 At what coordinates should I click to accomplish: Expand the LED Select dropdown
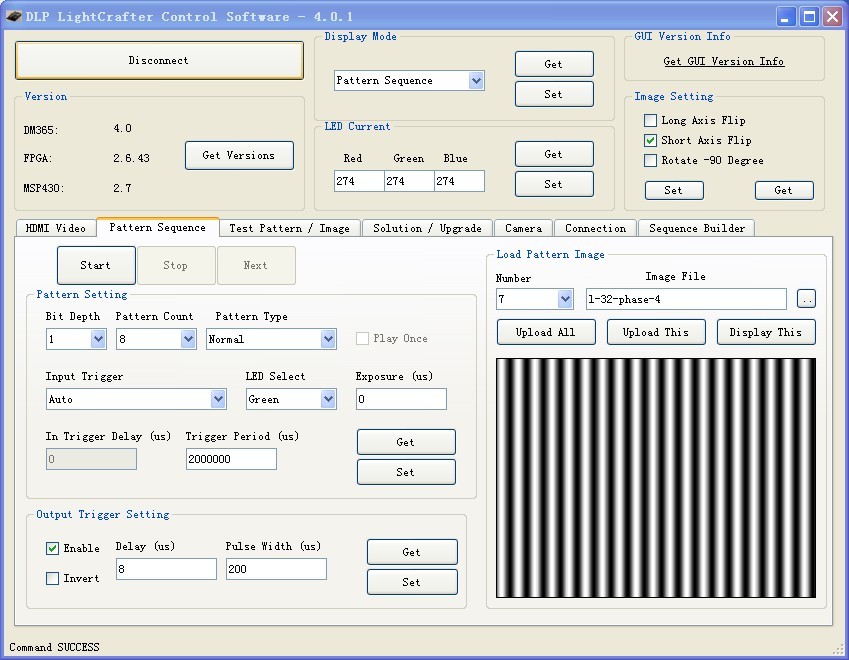pos(328,399)
